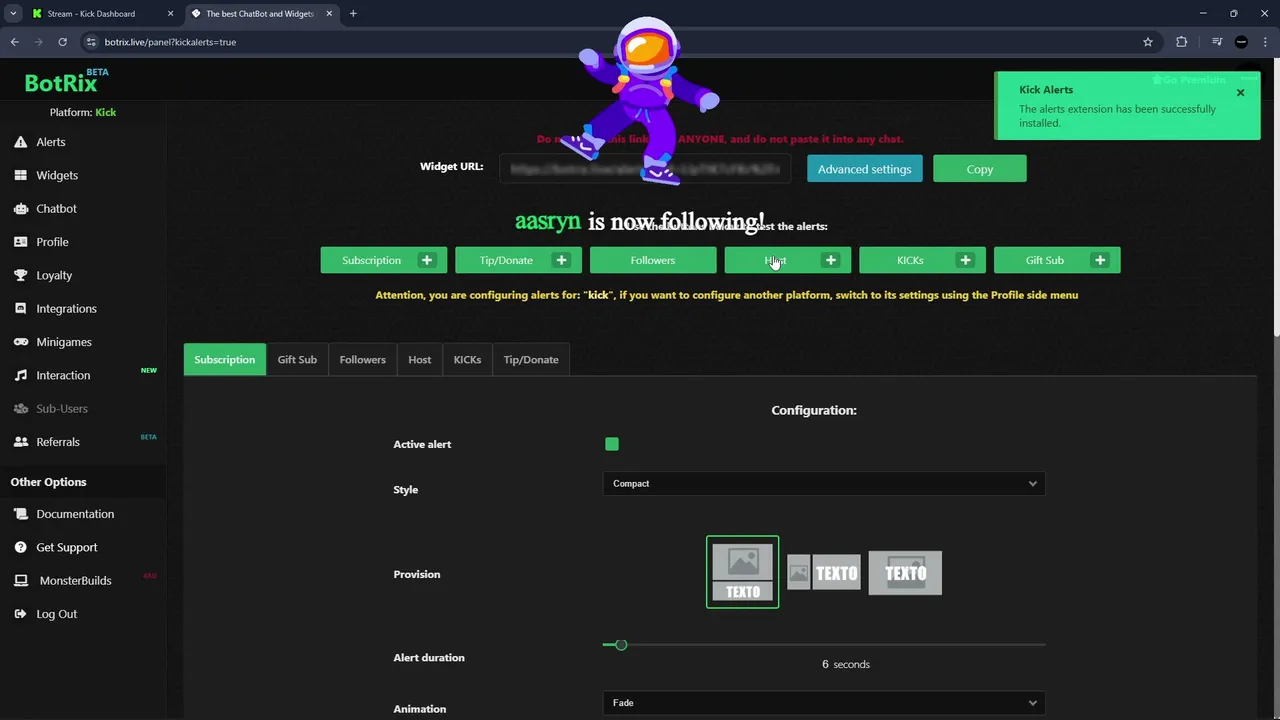Select the Interaction music note icon

20,375
